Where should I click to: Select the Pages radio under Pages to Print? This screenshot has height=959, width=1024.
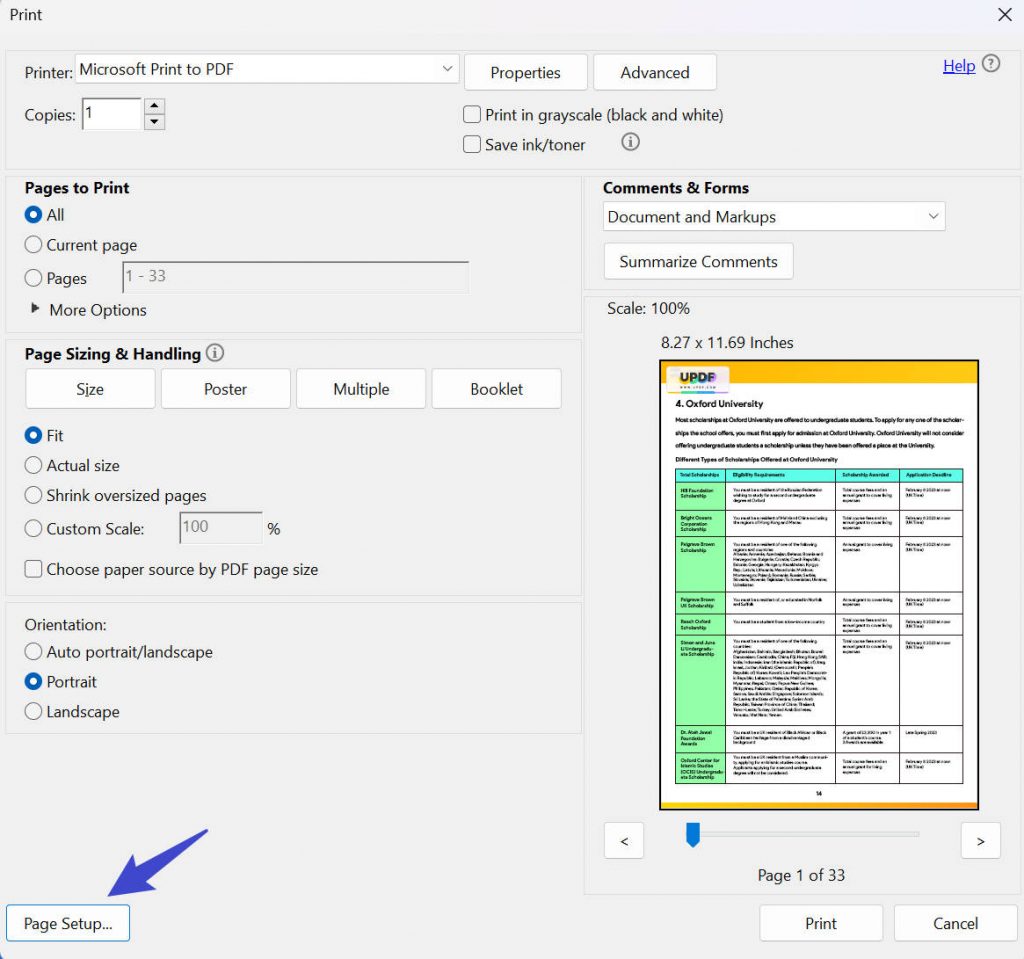[x=33, y=278]
